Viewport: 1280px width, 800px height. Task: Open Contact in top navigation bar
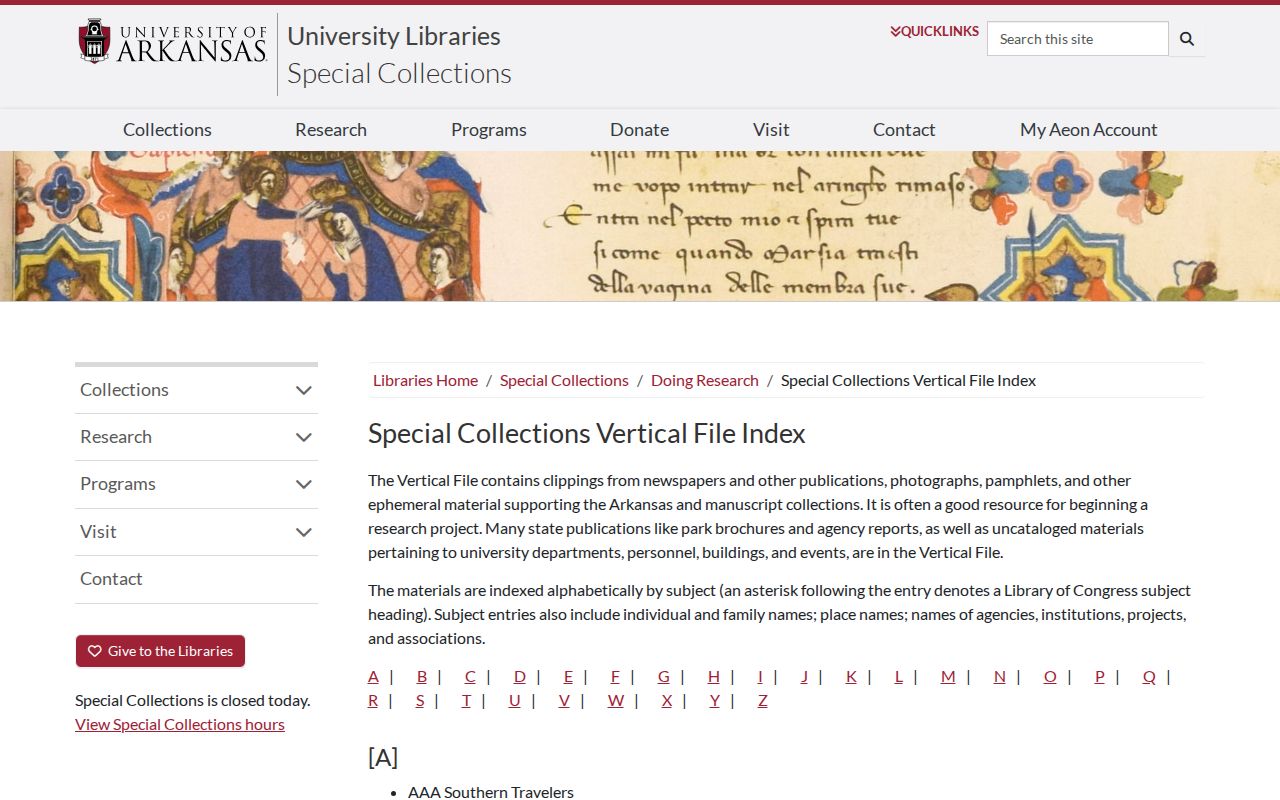[904, 129]
